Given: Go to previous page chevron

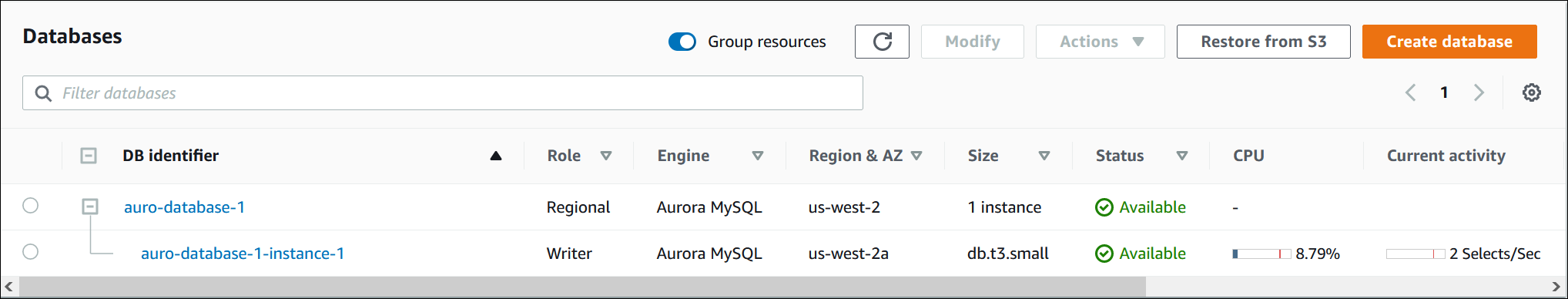Looking at the screenshot, I should 1410,92.
